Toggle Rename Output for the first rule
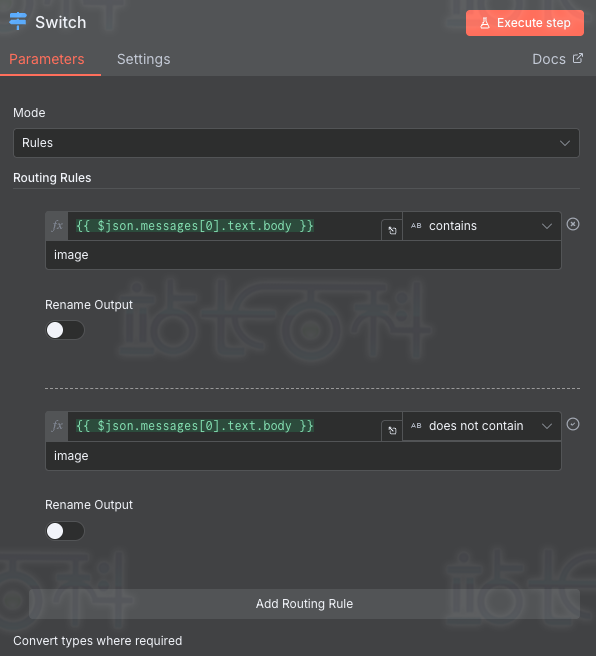Screen dimensions: 596x656 click(x=65, y=330)
